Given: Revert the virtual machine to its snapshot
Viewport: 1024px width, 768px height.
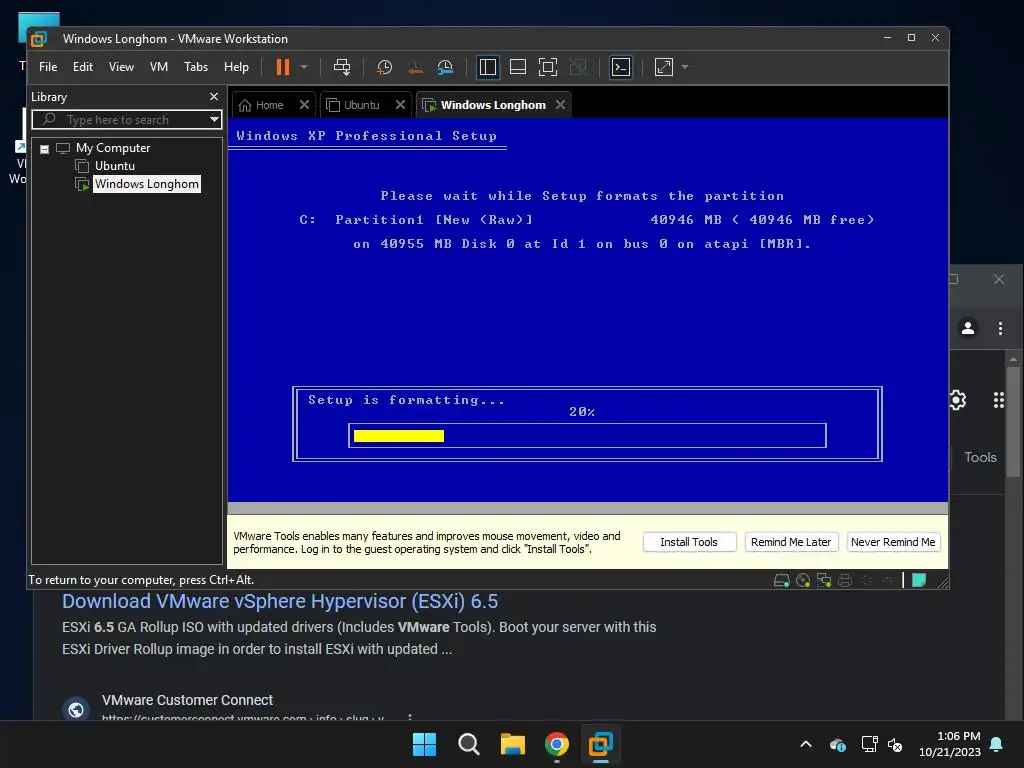Looking at the screenshot, I should pos(415,67).
